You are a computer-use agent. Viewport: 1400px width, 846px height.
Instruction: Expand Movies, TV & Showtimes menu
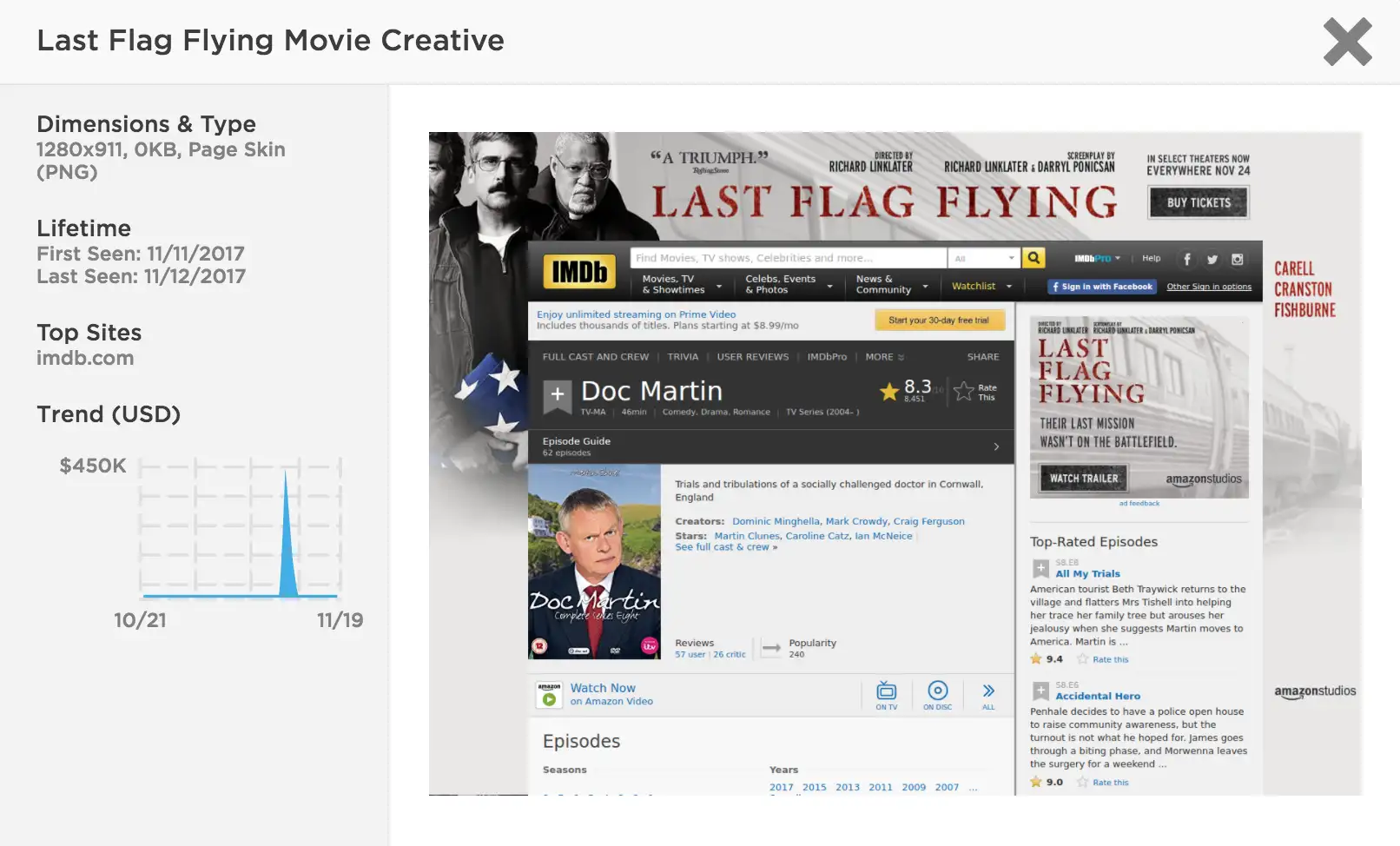pos(682,284)
